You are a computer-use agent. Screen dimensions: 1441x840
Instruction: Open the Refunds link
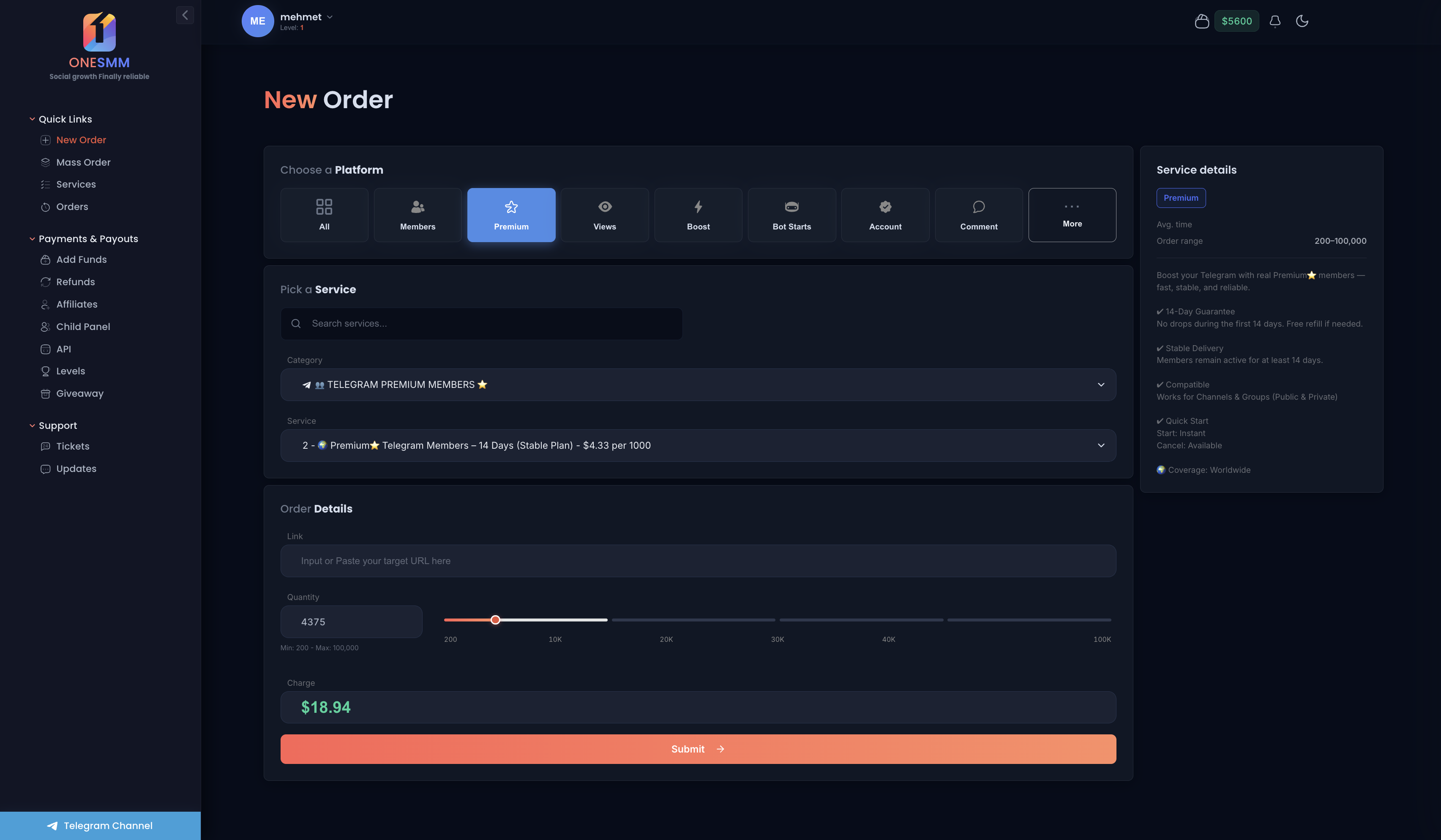(76, 282)
